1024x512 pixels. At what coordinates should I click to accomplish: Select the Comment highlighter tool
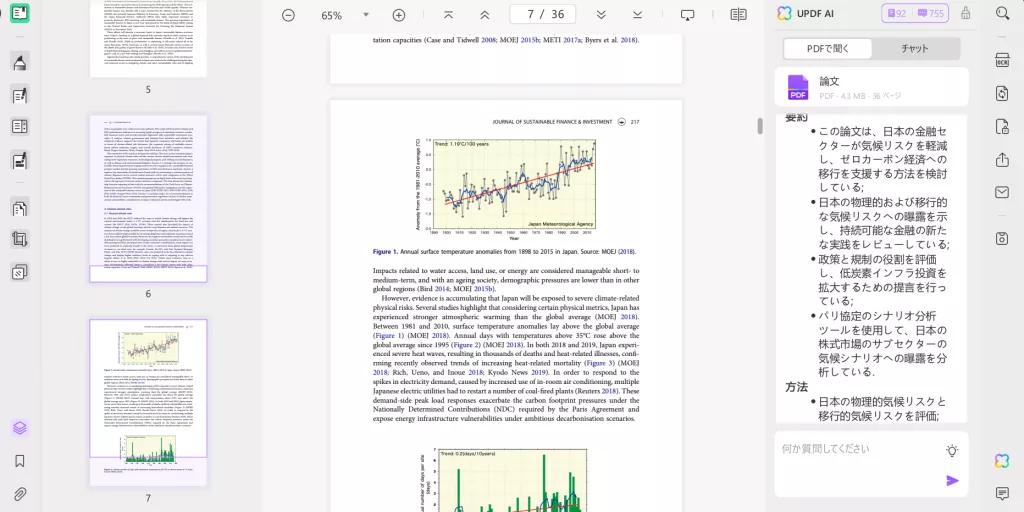[20, 63]
